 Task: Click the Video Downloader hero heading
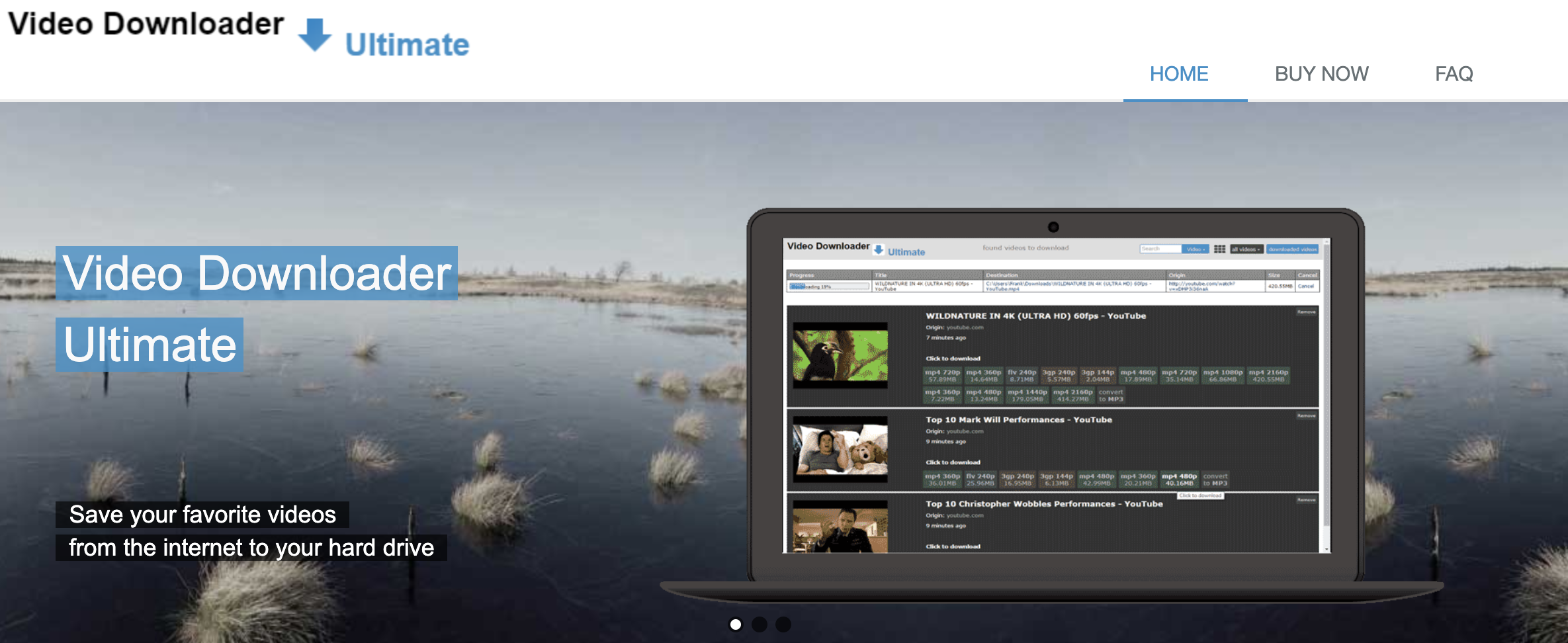click(257, 273)
